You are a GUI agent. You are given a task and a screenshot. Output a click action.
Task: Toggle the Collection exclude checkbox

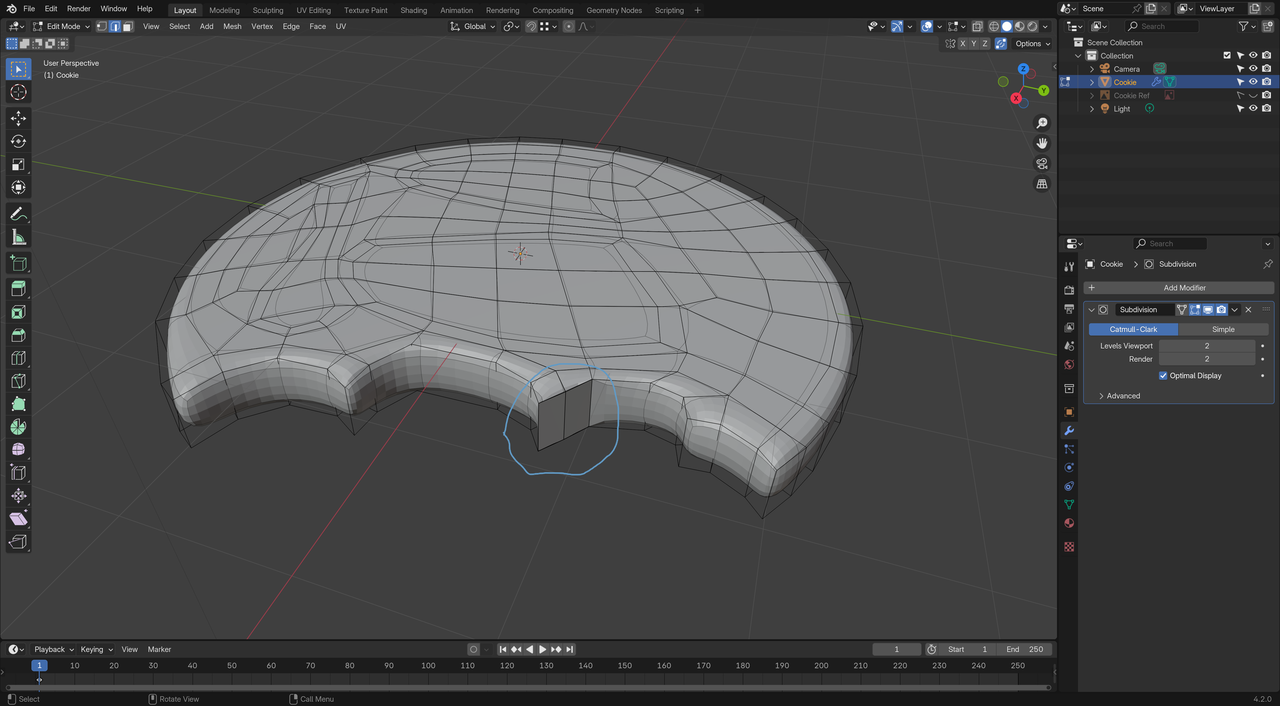[x=1227, y=56]
